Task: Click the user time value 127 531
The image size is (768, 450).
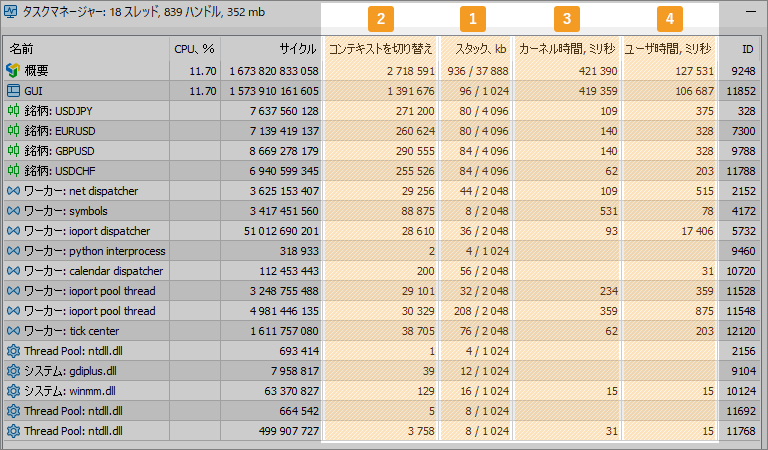Action: click(695, 71)
